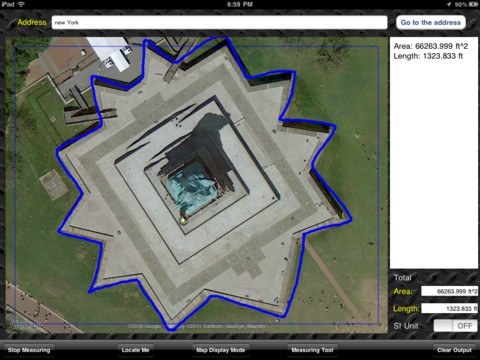This screenshot has height=360, width=480.
Task: Tap the white tent on the map
Action: click(112, 53)
